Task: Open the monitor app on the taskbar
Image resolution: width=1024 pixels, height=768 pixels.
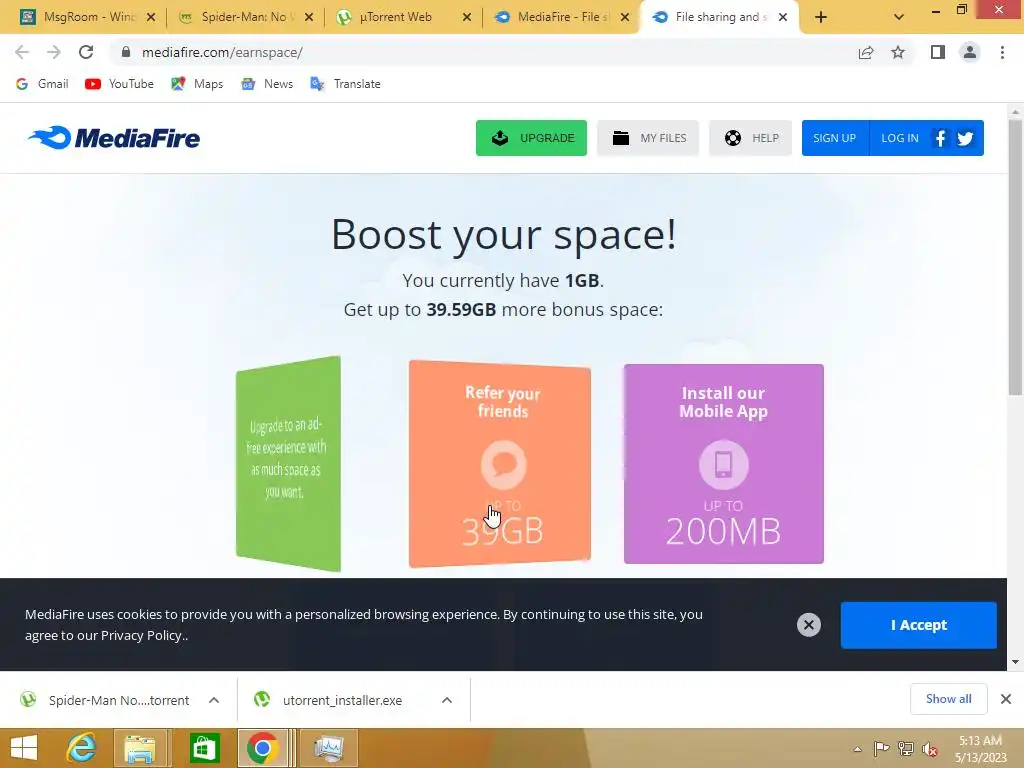Action: click(328, 748)
